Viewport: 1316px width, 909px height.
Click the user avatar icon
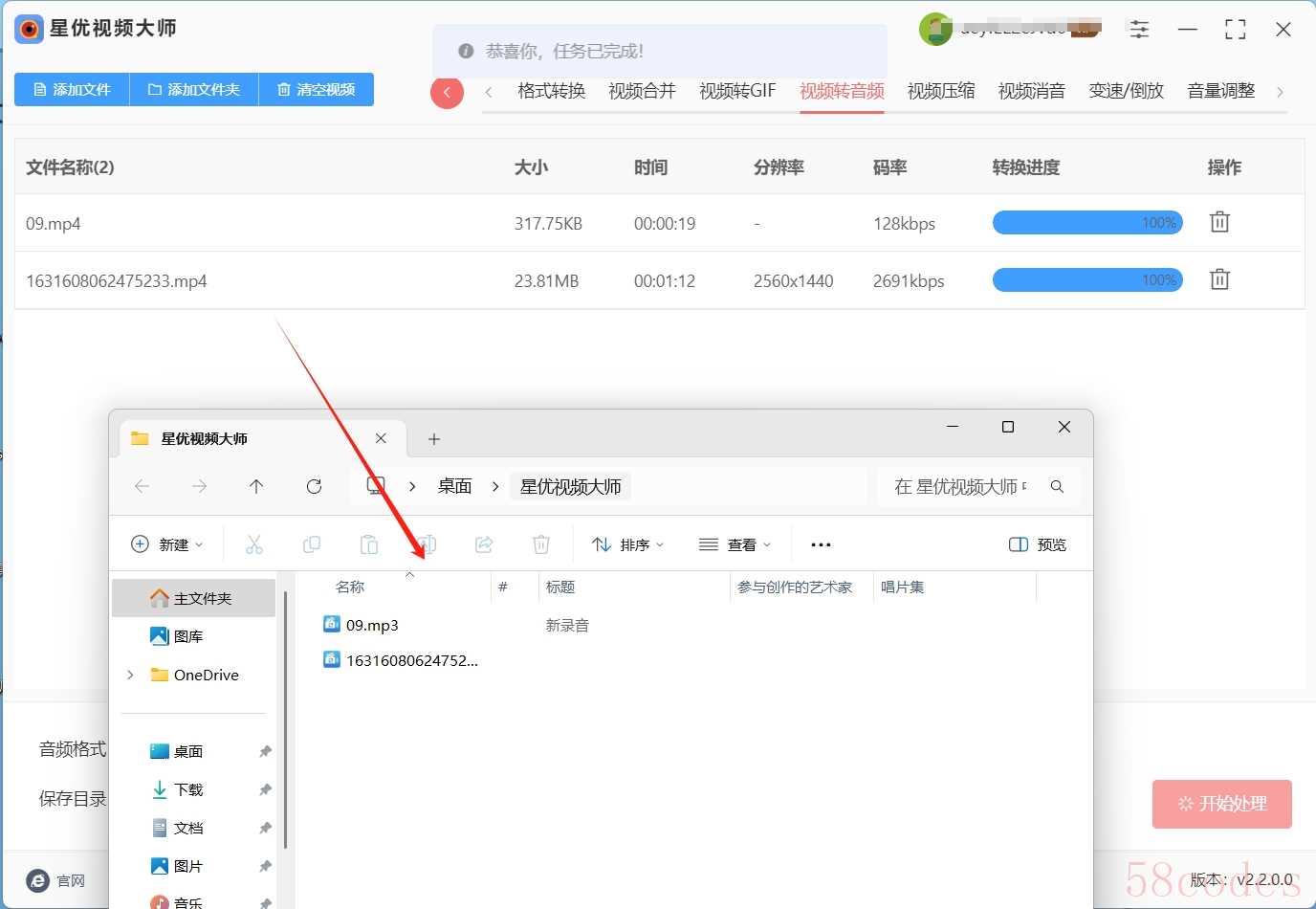935,30
